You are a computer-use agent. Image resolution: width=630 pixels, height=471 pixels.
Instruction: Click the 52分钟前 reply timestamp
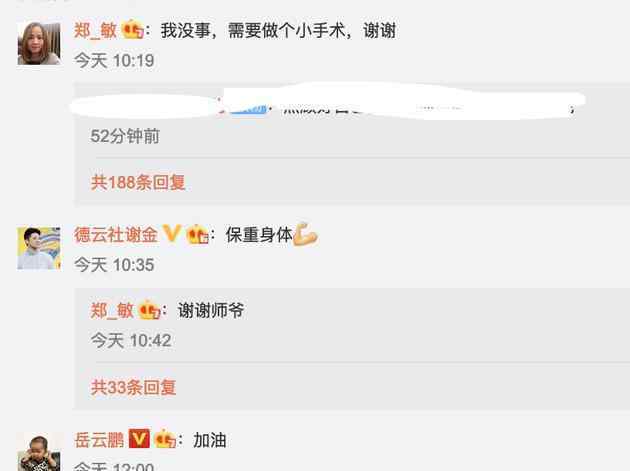(x=125, y=136)
